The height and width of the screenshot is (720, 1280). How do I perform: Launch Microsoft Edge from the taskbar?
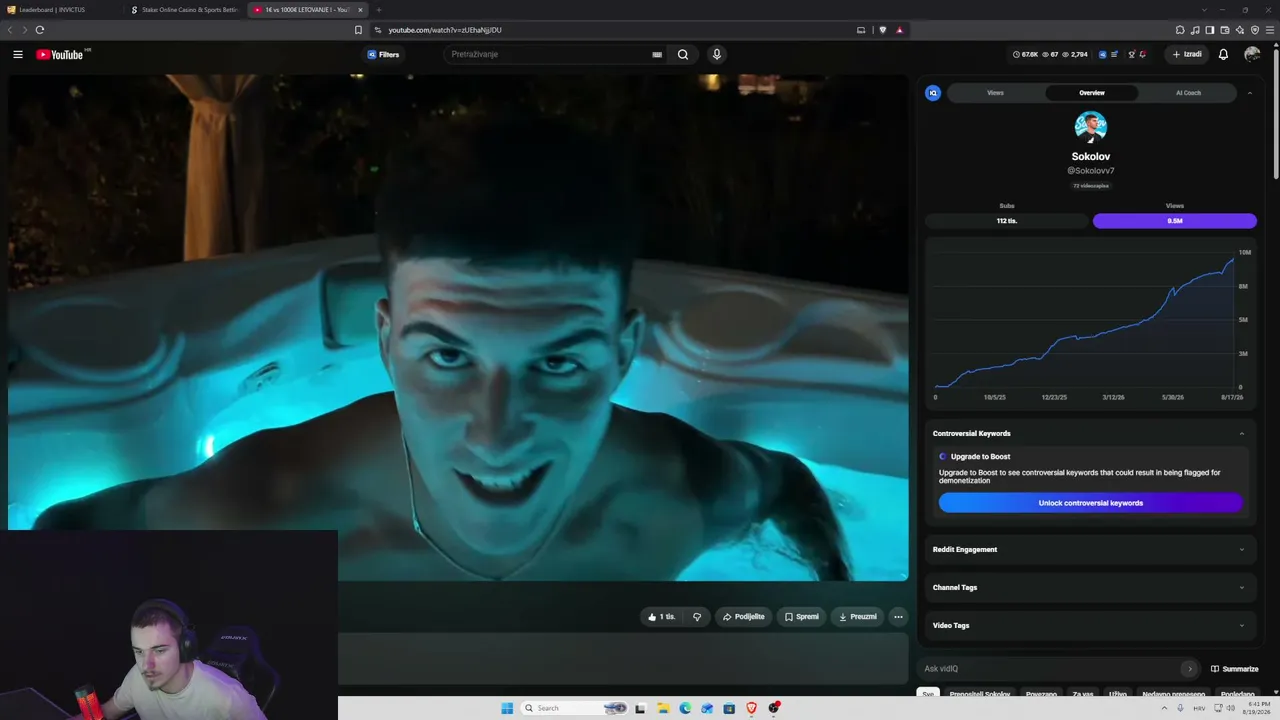tap(685, 708)
